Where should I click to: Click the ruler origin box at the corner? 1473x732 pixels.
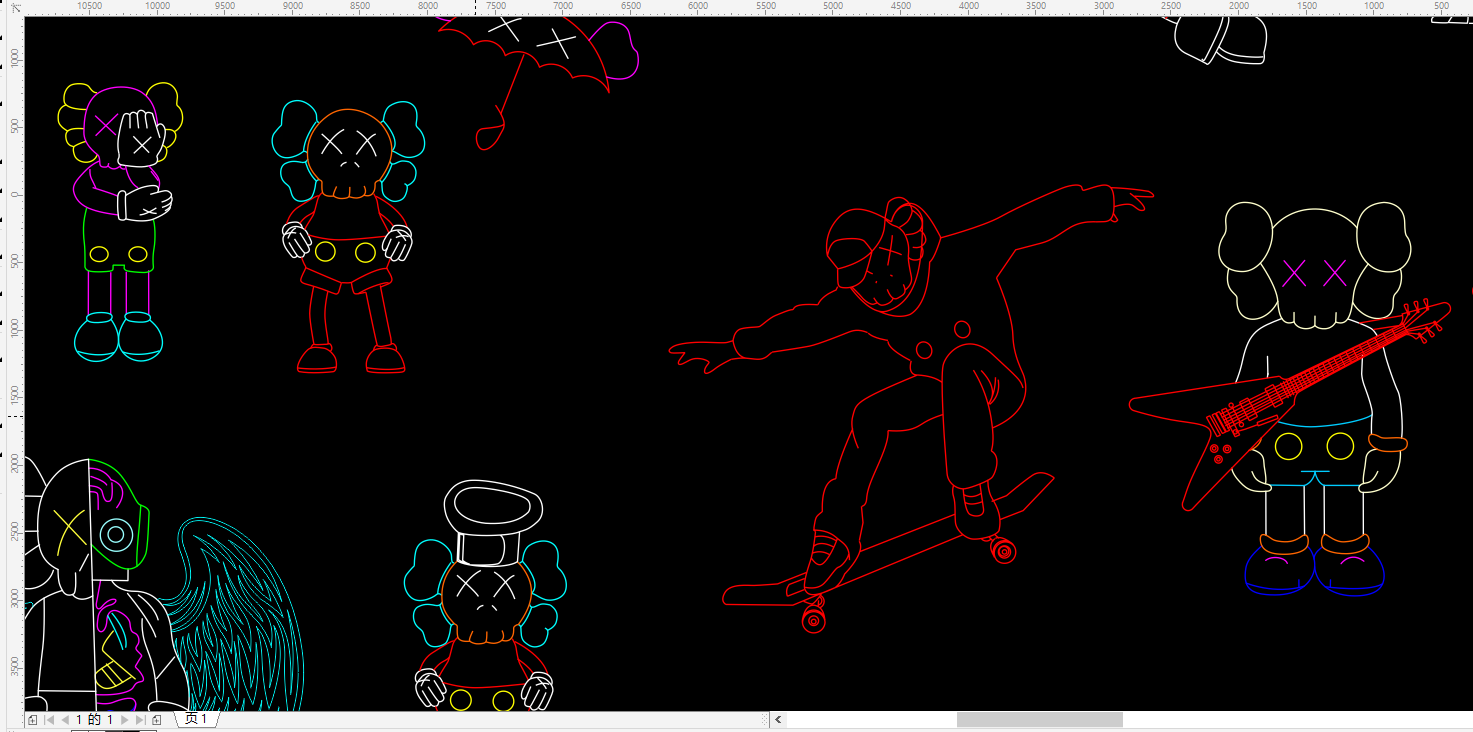pyautogui.click(x=15, y=7)
